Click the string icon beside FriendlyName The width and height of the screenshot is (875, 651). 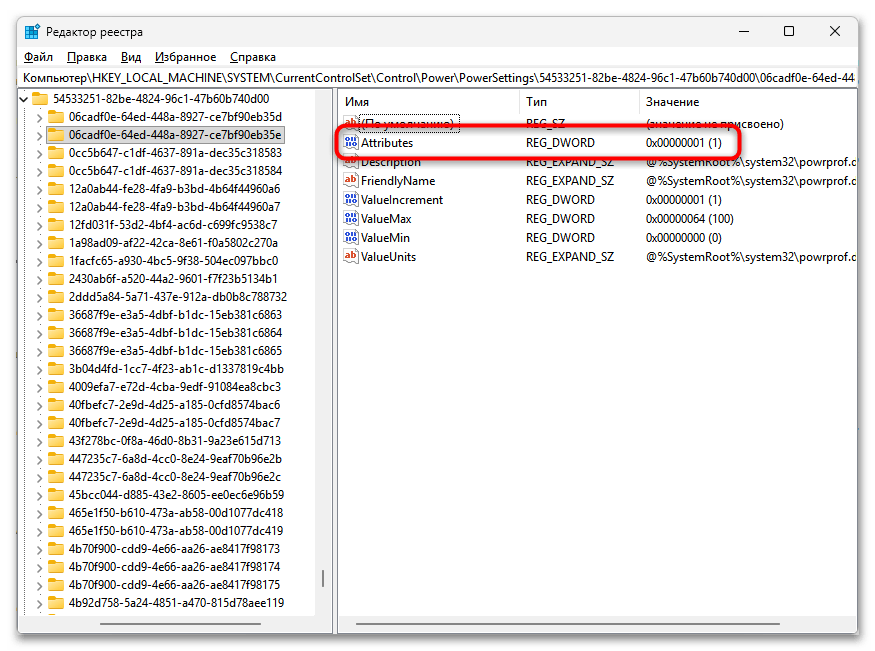(x=350, y=180)
